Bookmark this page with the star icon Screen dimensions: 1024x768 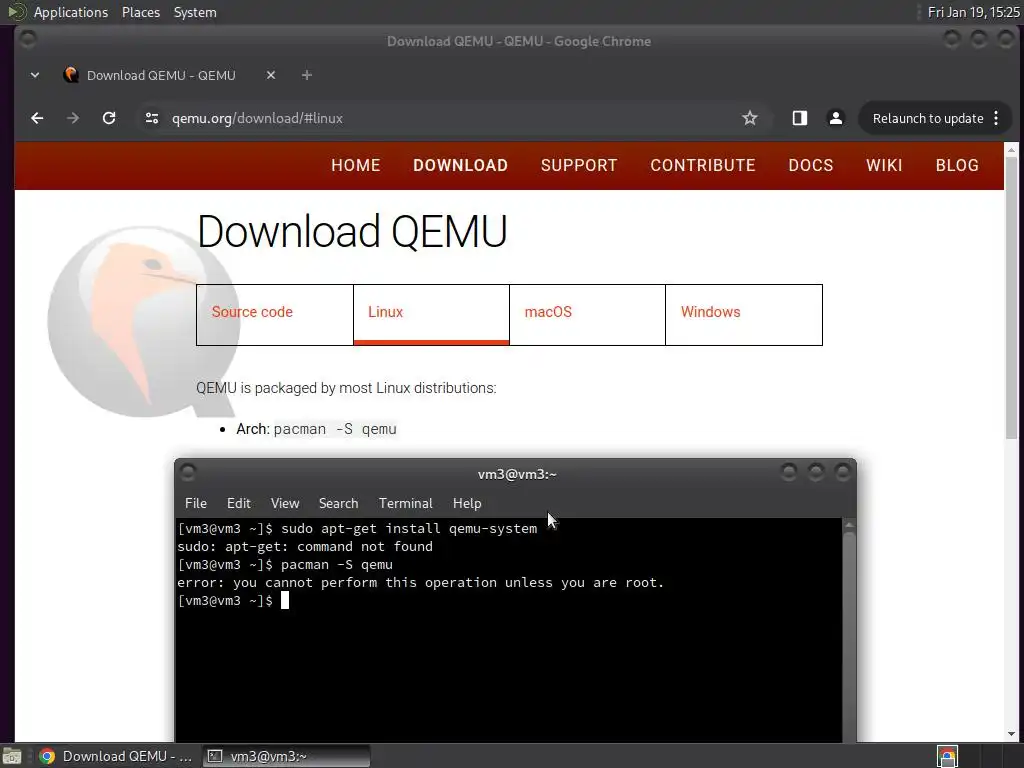click(x=750, y=118)
